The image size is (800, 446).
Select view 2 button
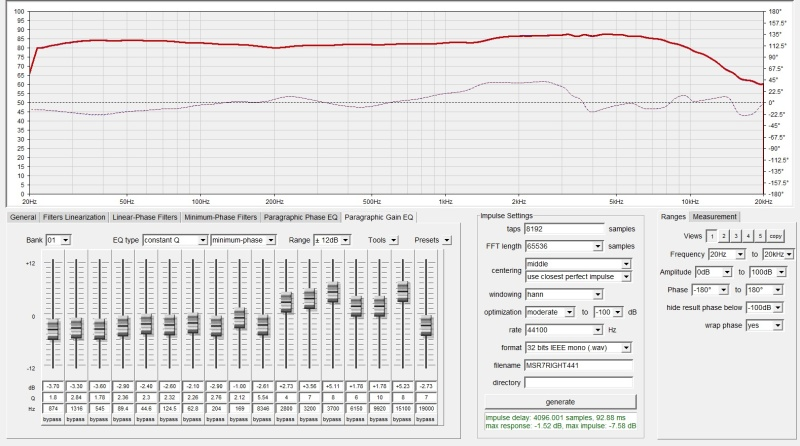pyautogui.click(x=724, y=236)
